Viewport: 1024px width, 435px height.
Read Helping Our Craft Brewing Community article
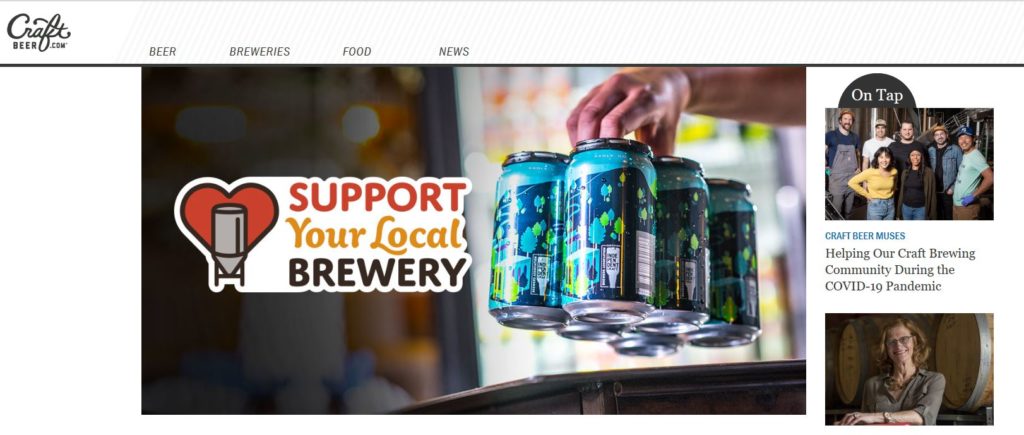pos(900,270)
